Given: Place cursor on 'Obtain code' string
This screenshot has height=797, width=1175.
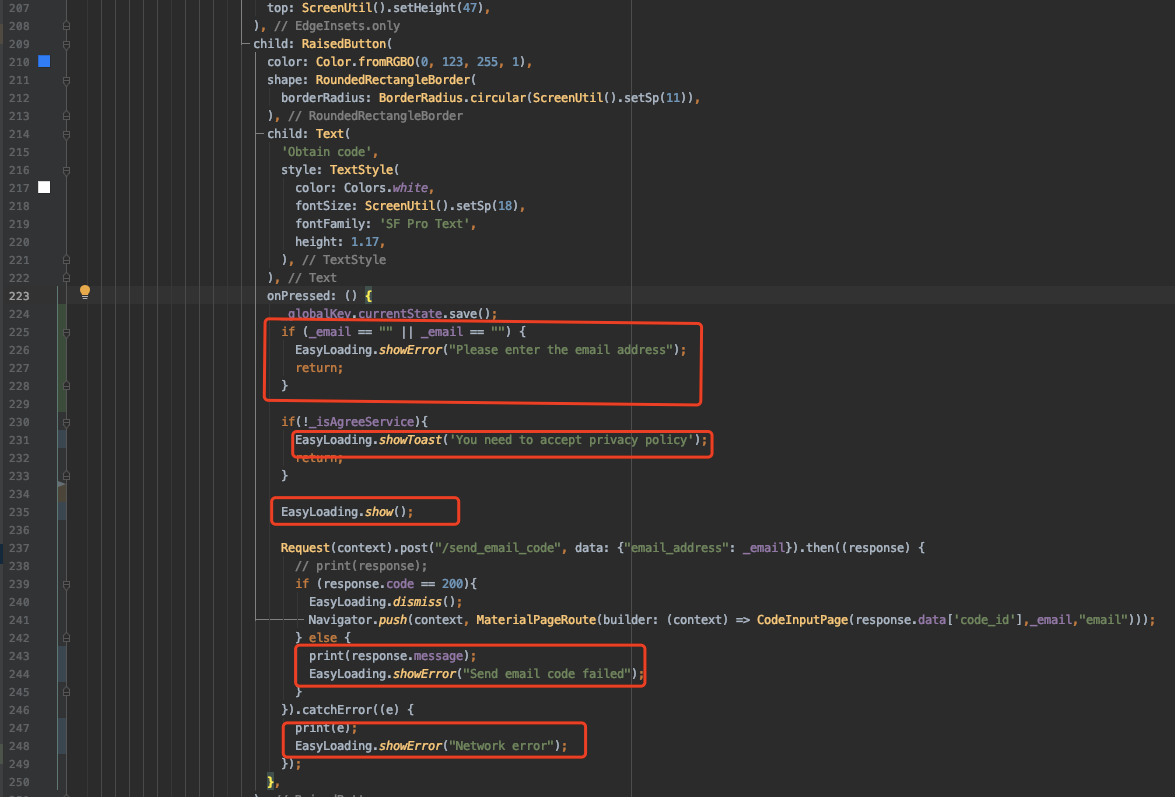Looking at the screenshot, I should point(329,152).
